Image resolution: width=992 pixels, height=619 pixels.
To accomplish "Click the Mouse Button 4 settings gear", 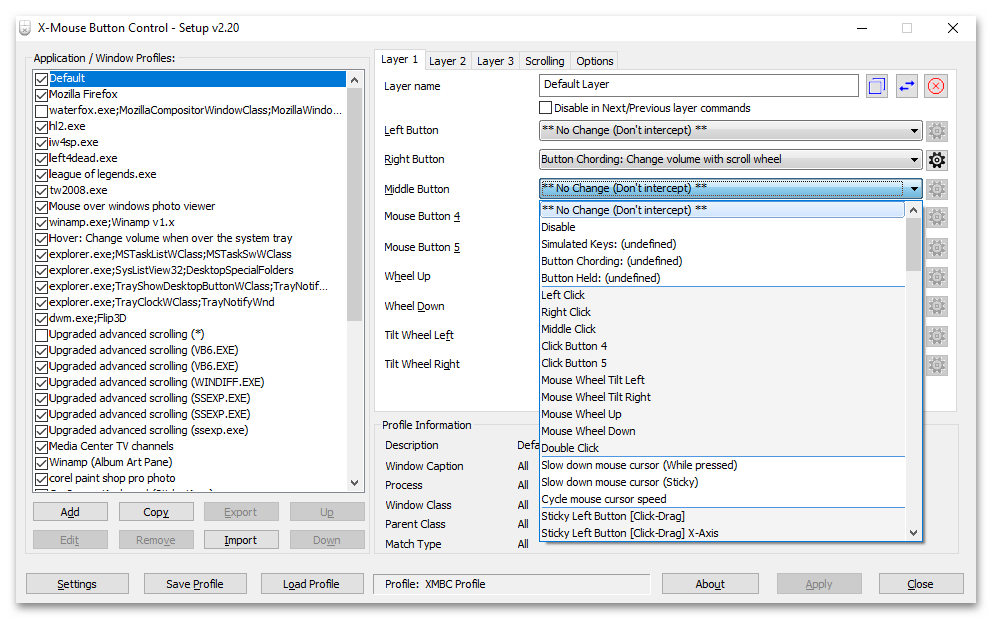I will tap(937, 218).
